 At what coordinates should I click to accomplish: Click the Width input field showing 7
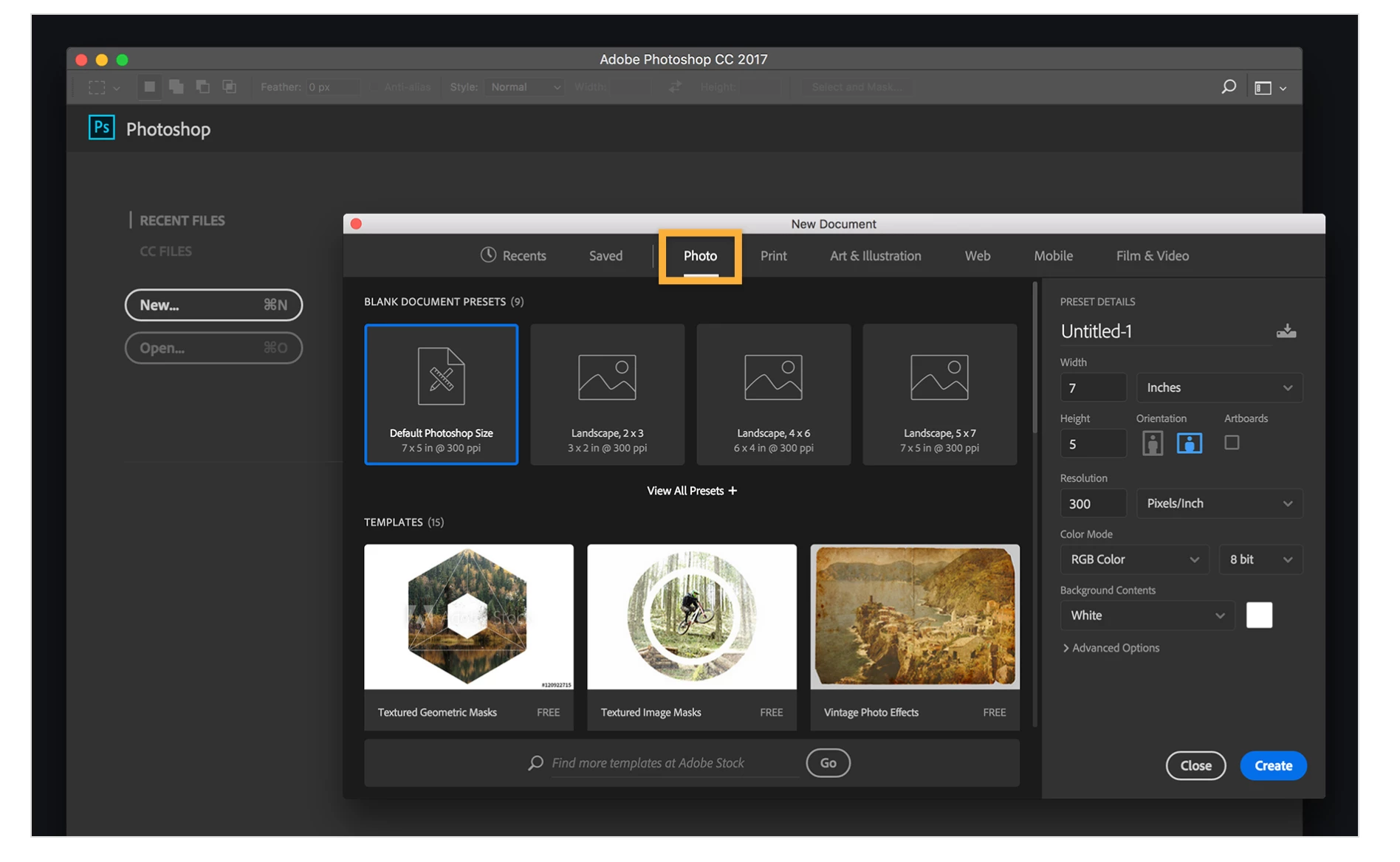click(1093, 387)
